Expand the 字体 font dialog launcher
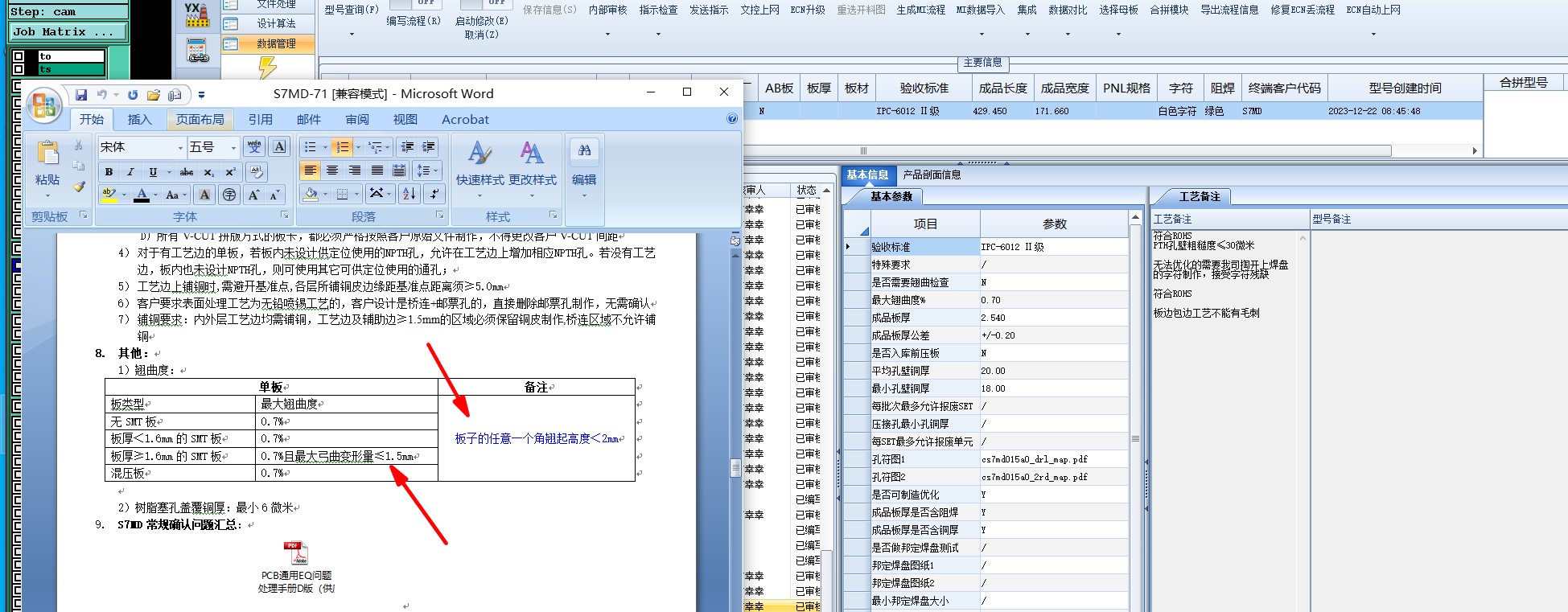The width and height of the screenshot is (1568, 612). (284, 216)
